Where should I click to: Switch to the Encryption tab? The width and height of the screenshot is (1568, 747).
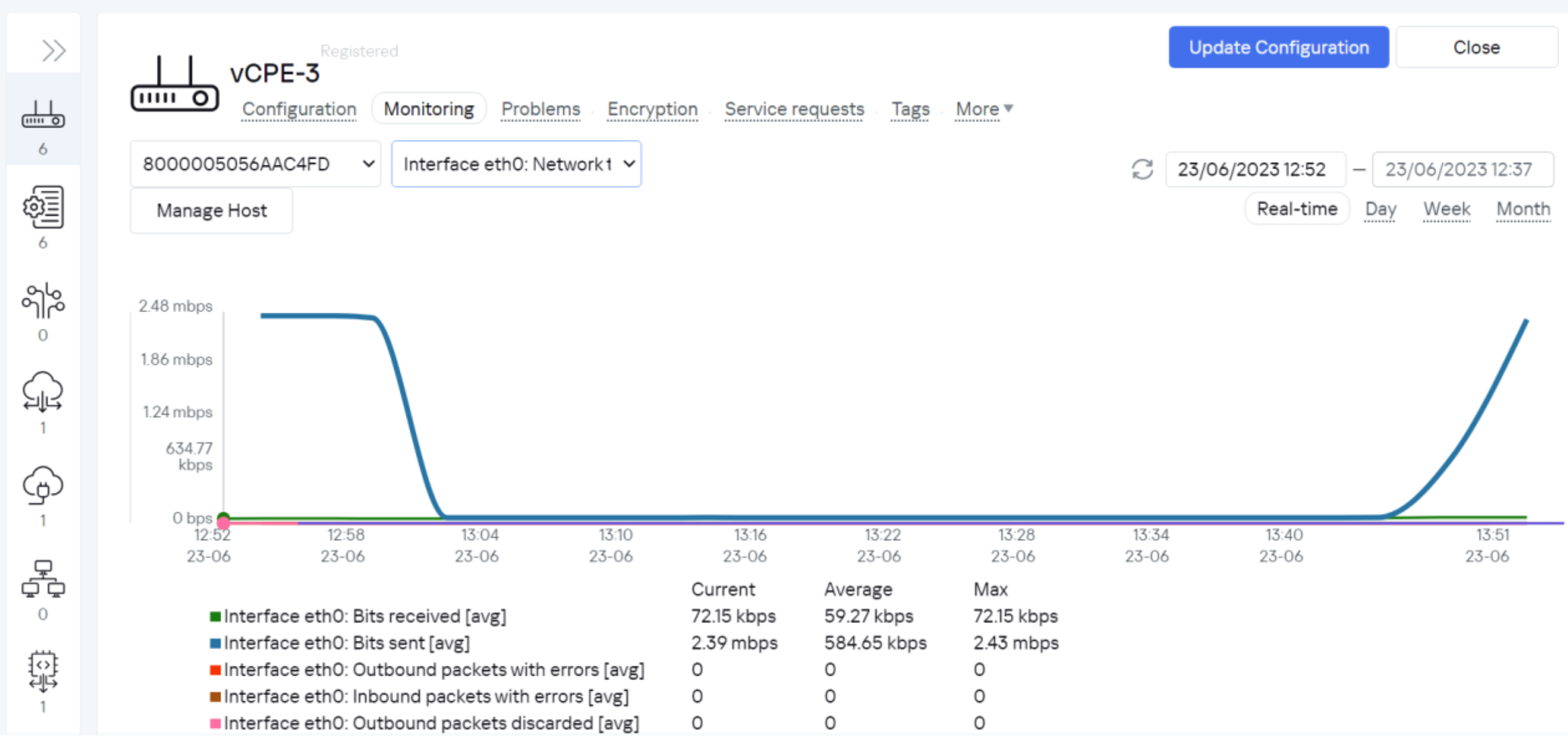(x=652, y=109)
